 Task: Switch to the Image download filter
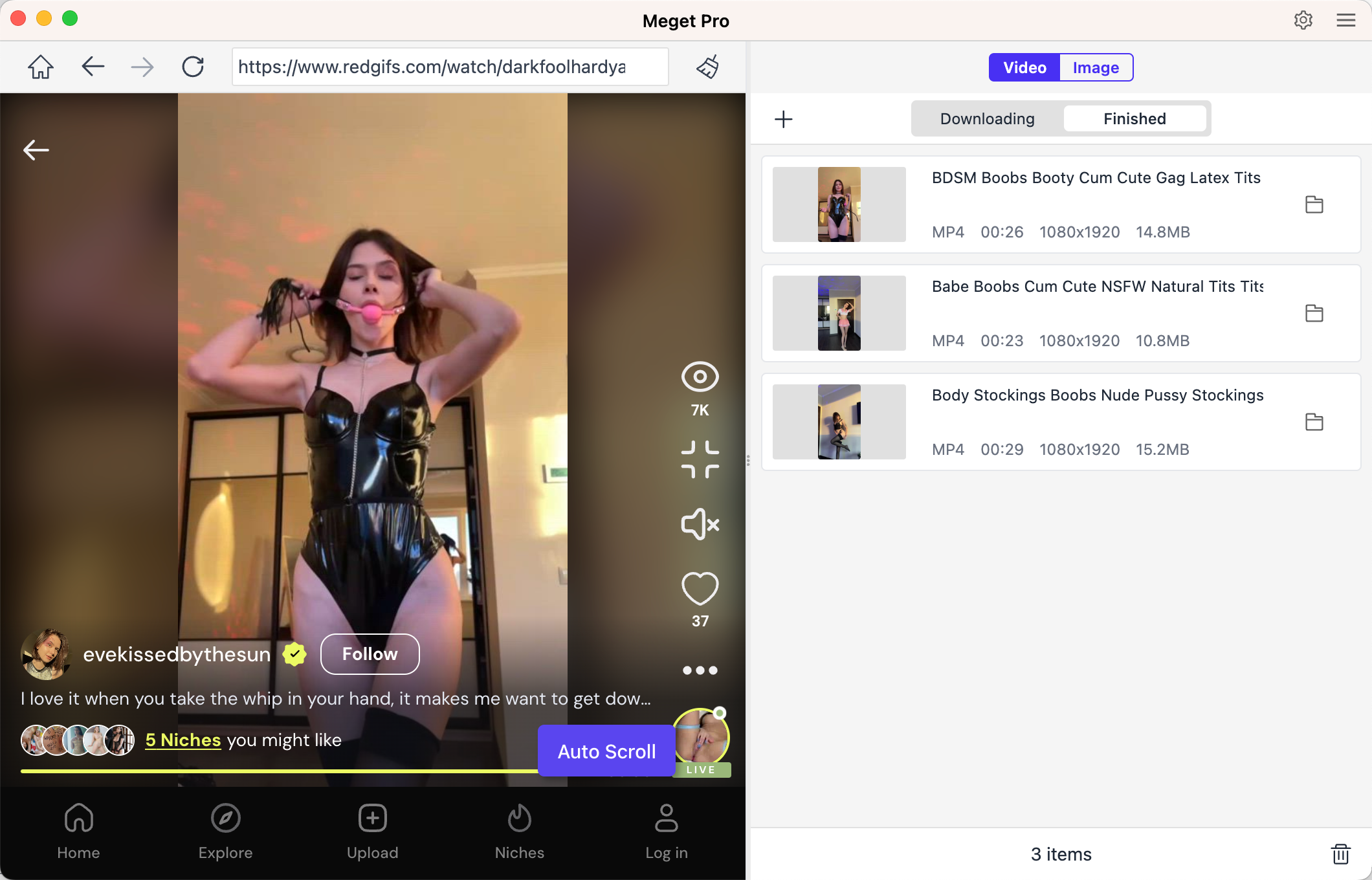[x=1095, y=67]
